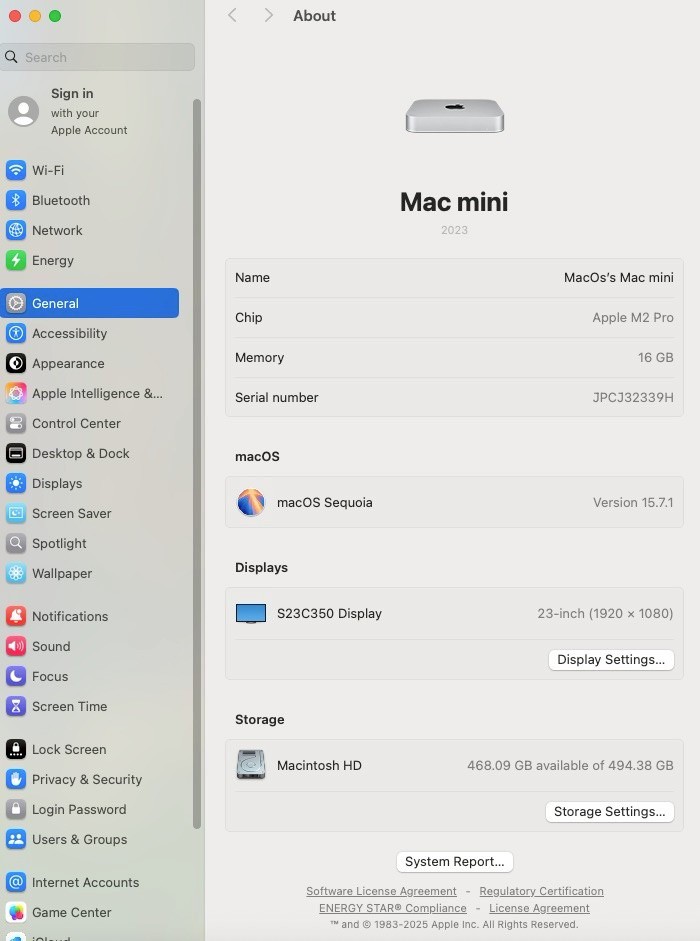700x941 pixels.
Task: Open Users & Groups icon
Action: 16,839
